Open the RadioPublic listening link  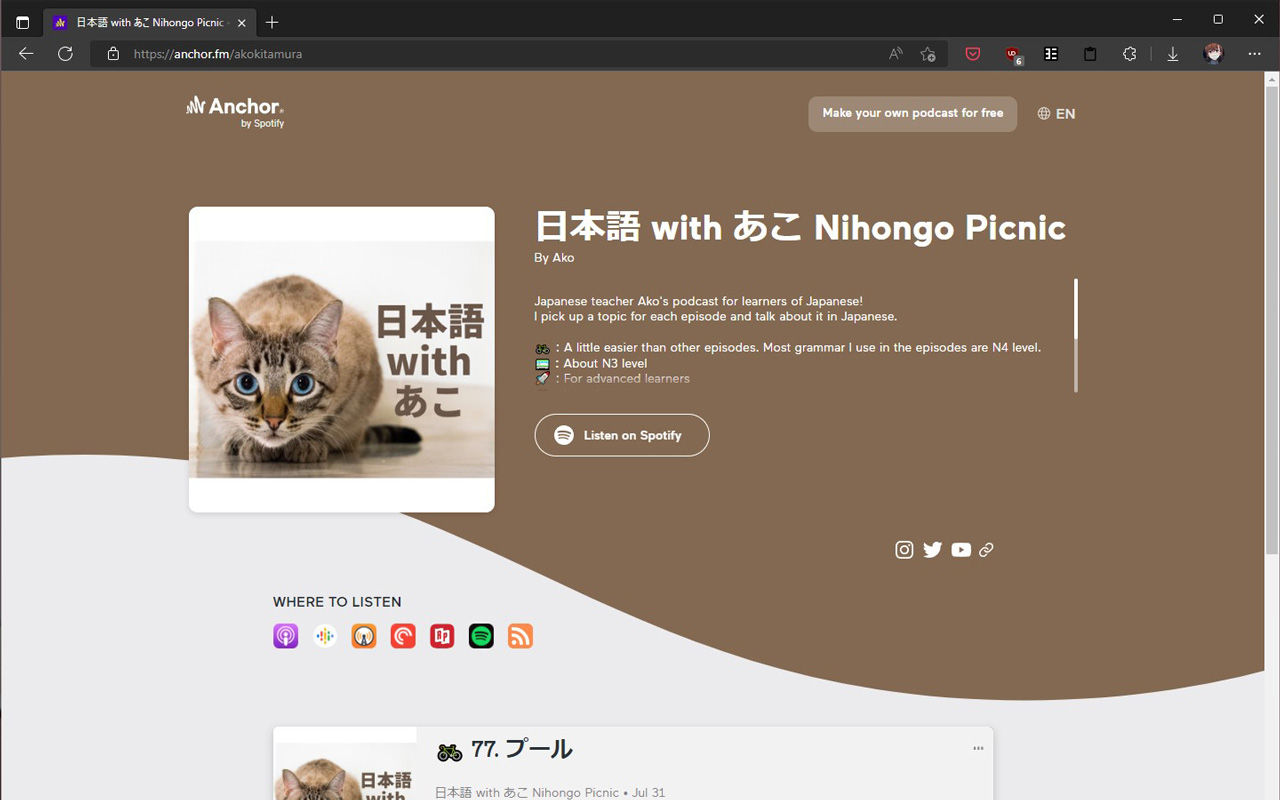coord(442,636)
